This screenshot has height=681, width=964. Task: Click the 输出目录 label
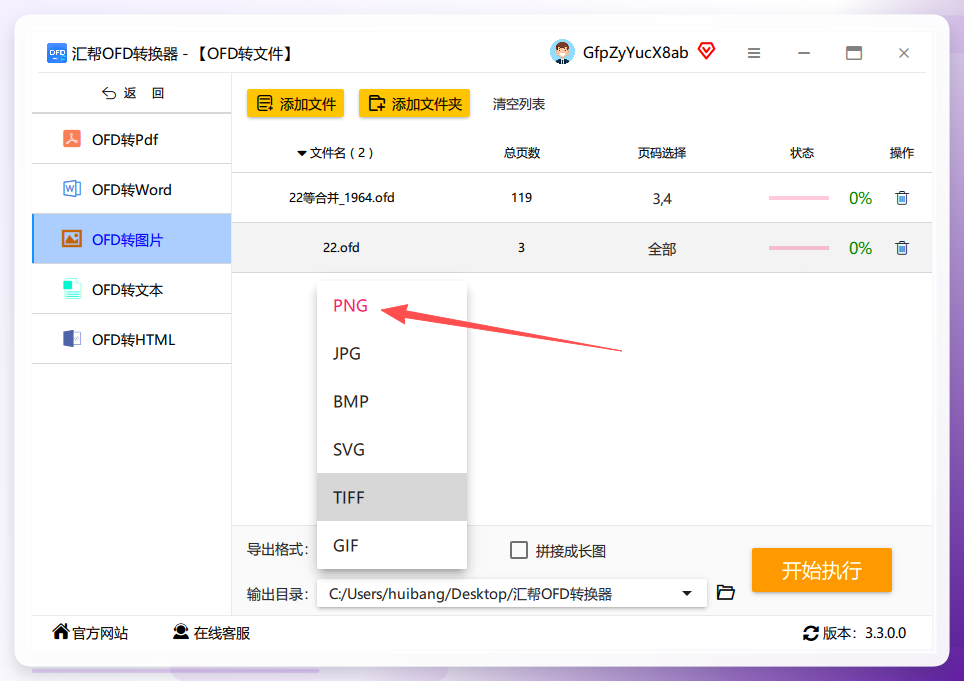[x=277, y=594]
